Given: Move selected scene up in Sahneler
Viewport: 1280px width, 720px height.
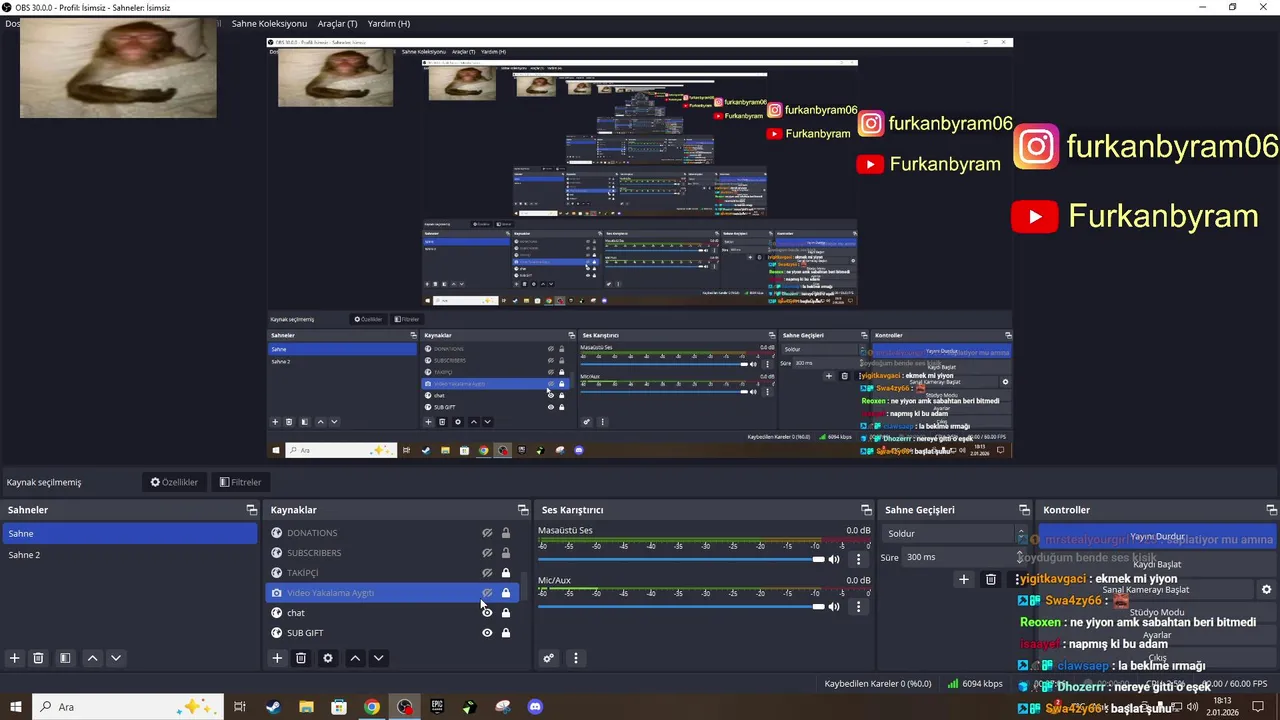Looking at the screenshot, I should pos(92,658).
